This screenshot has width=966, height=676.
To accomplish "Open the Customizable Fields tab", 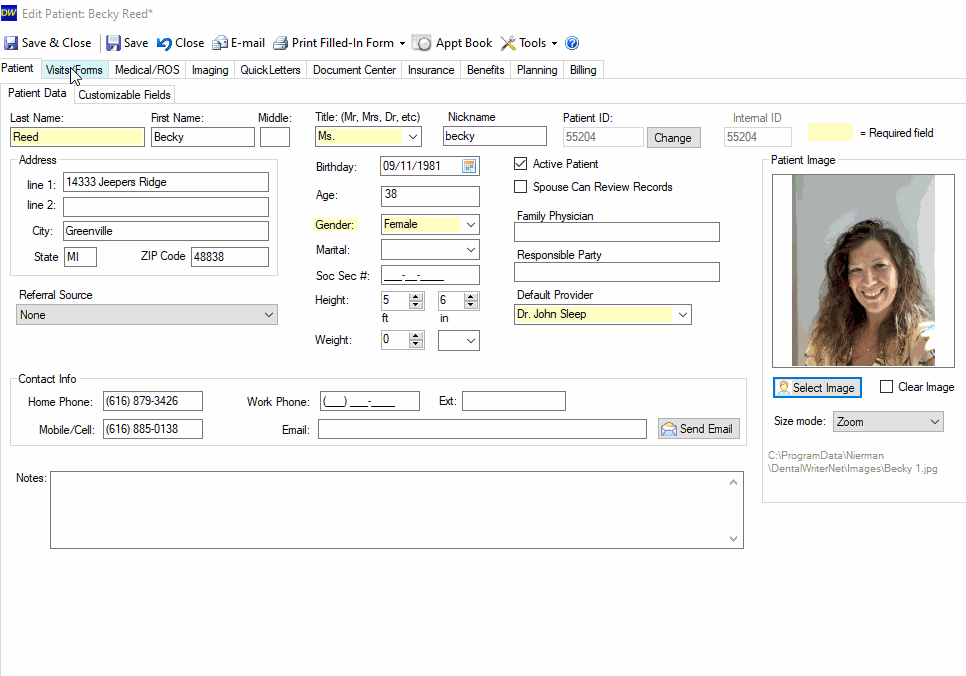I will point(124,95).
